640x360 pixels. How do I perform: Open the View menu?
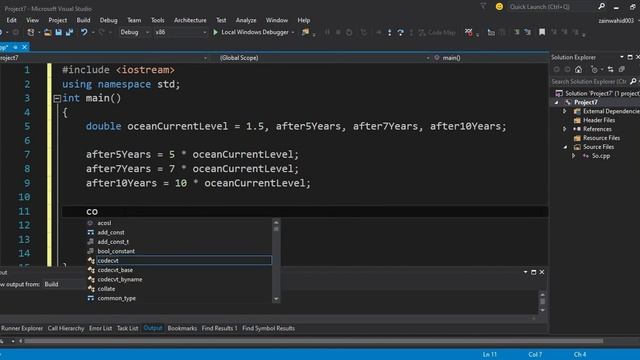(x=32, y=20)
